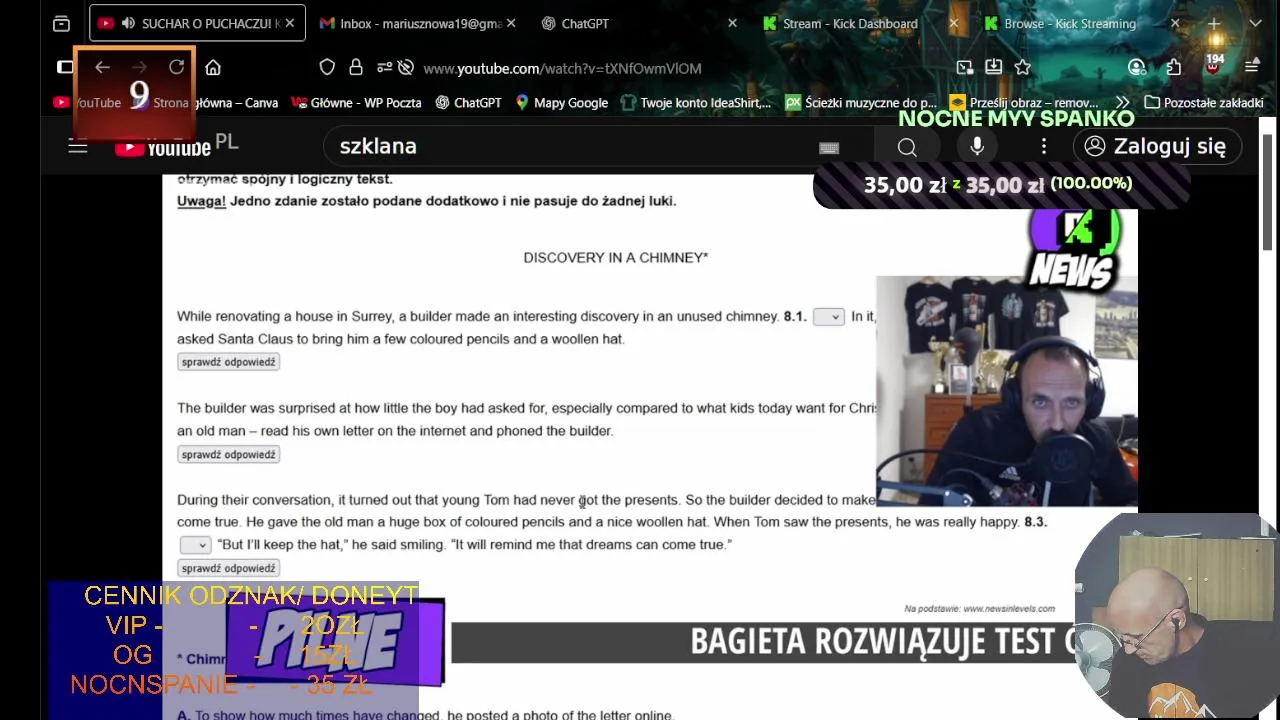Switch to Stream - Kick Dashboard tab
The width and height of the screenshot is (1280, 720).
[849, 23]
